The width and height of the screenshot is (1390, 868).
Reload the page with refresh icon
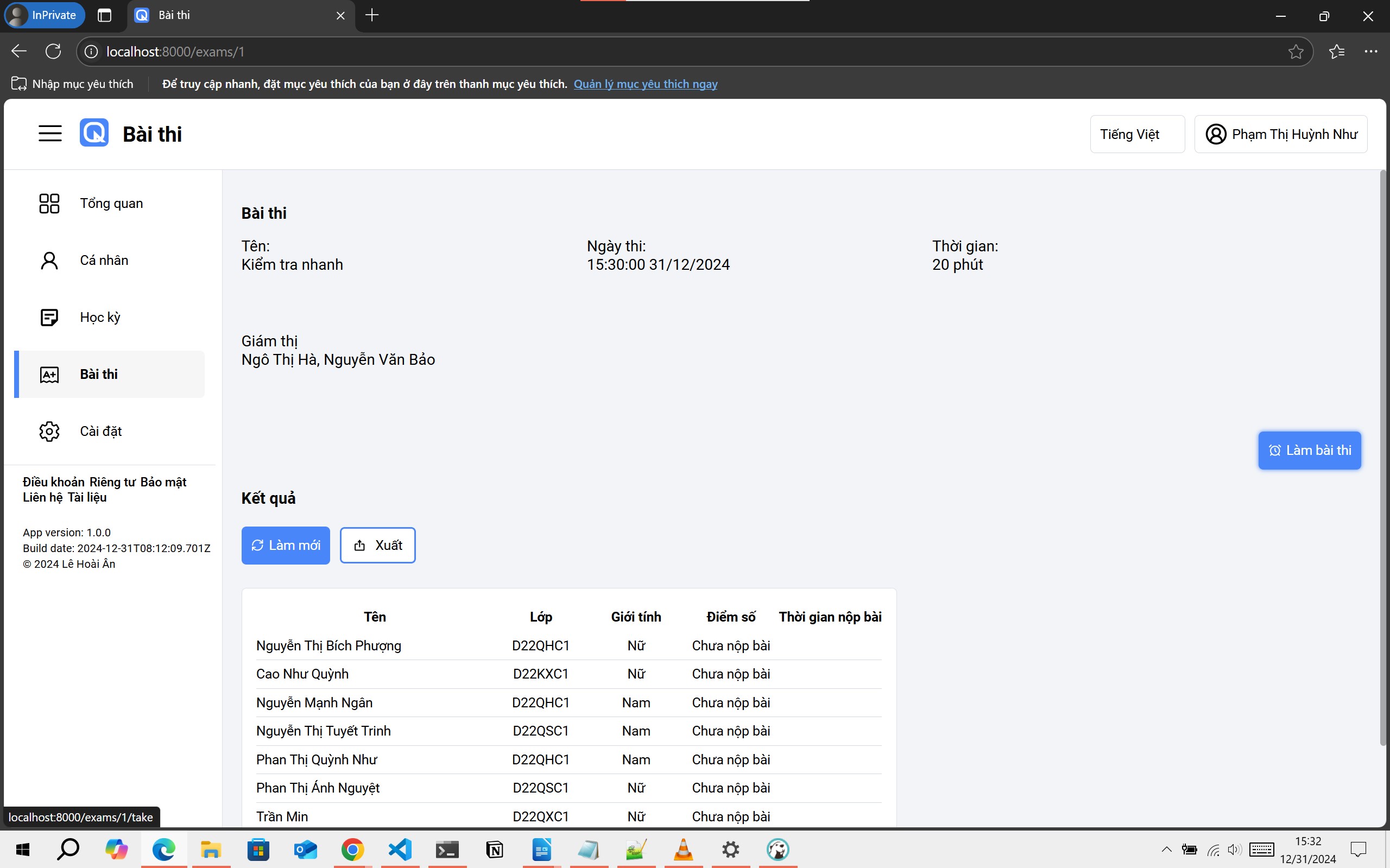click(53, 52)
